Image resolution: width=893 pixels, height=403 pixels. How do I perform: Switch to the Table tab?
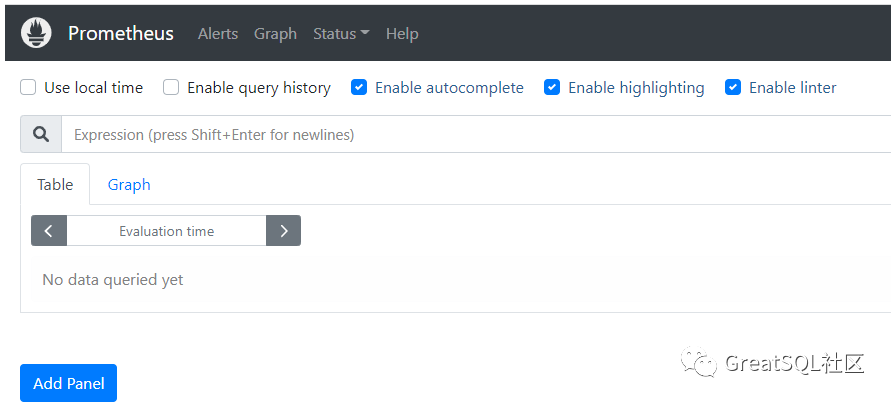(x=55, y=185)
